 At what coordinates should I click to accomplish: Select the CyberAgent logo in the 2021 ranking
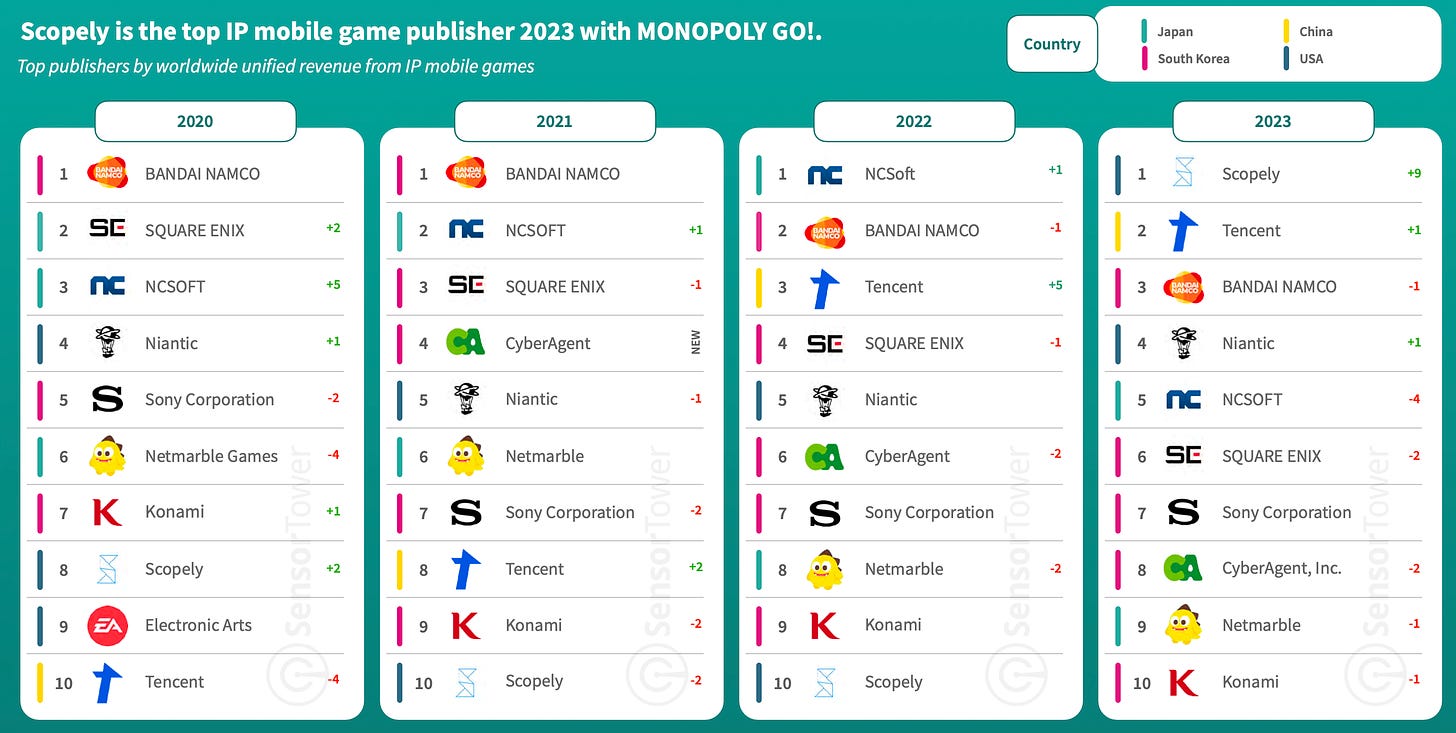[x=466, y=343]
